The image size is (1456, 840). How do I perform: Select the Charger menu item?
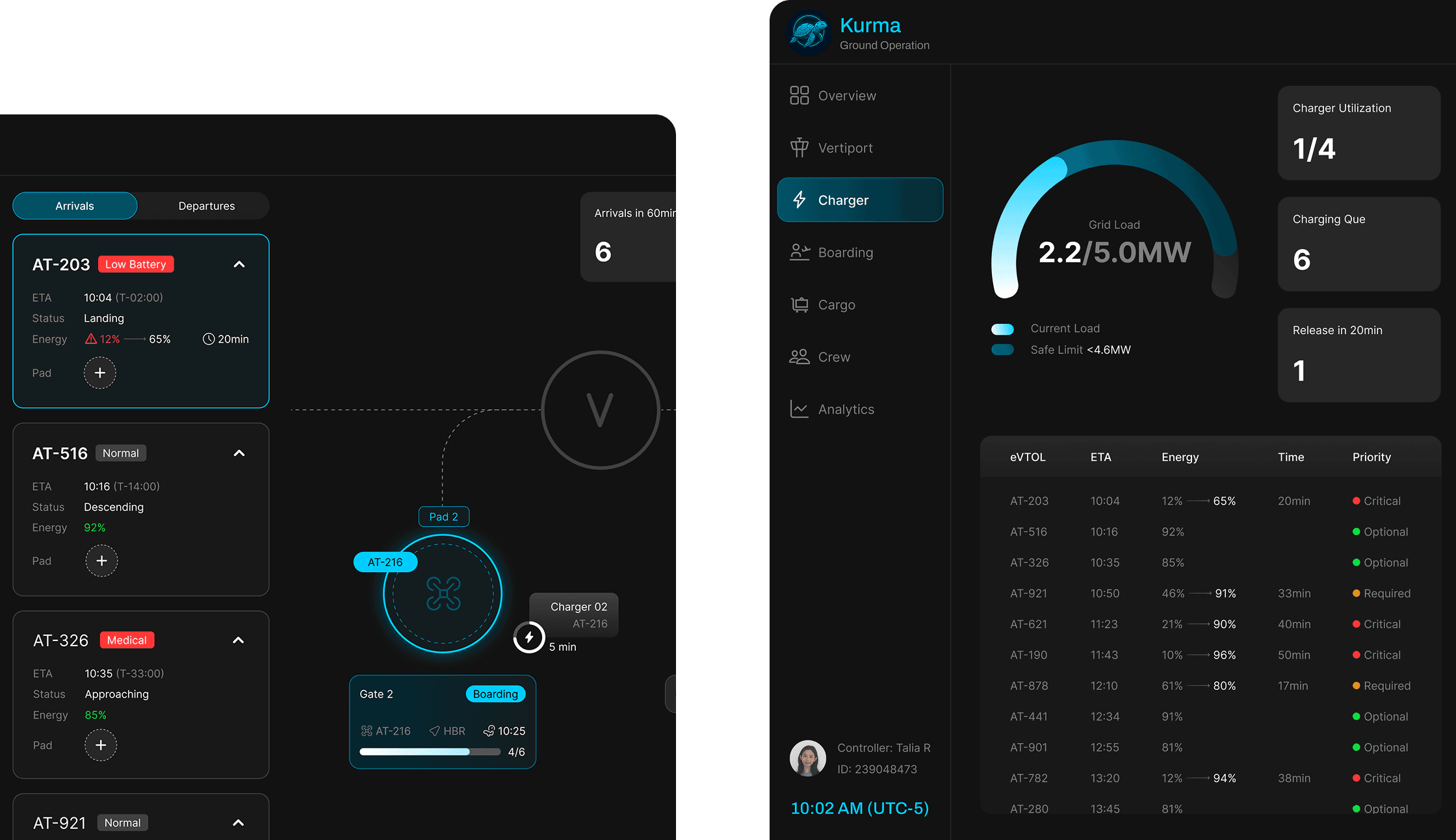coord(859,200)
